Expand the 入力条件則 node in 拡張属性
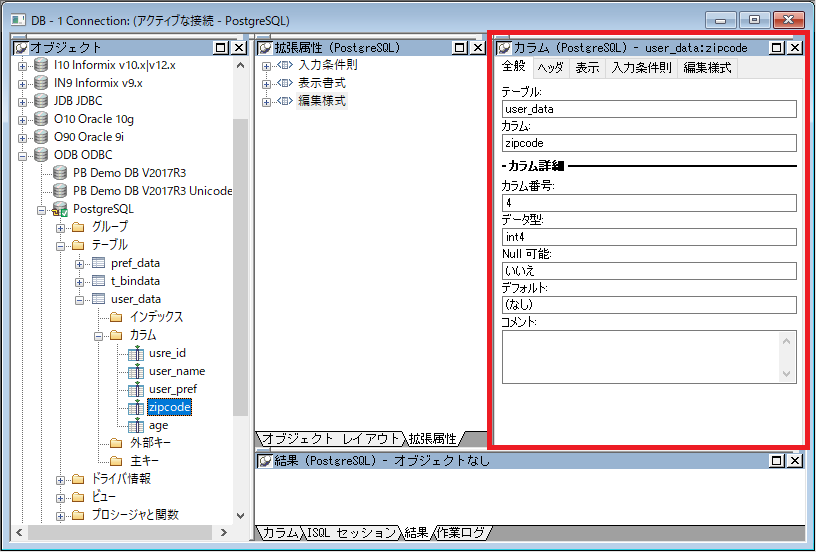Viewport: 816px width, 552px height. pos(267,65)
